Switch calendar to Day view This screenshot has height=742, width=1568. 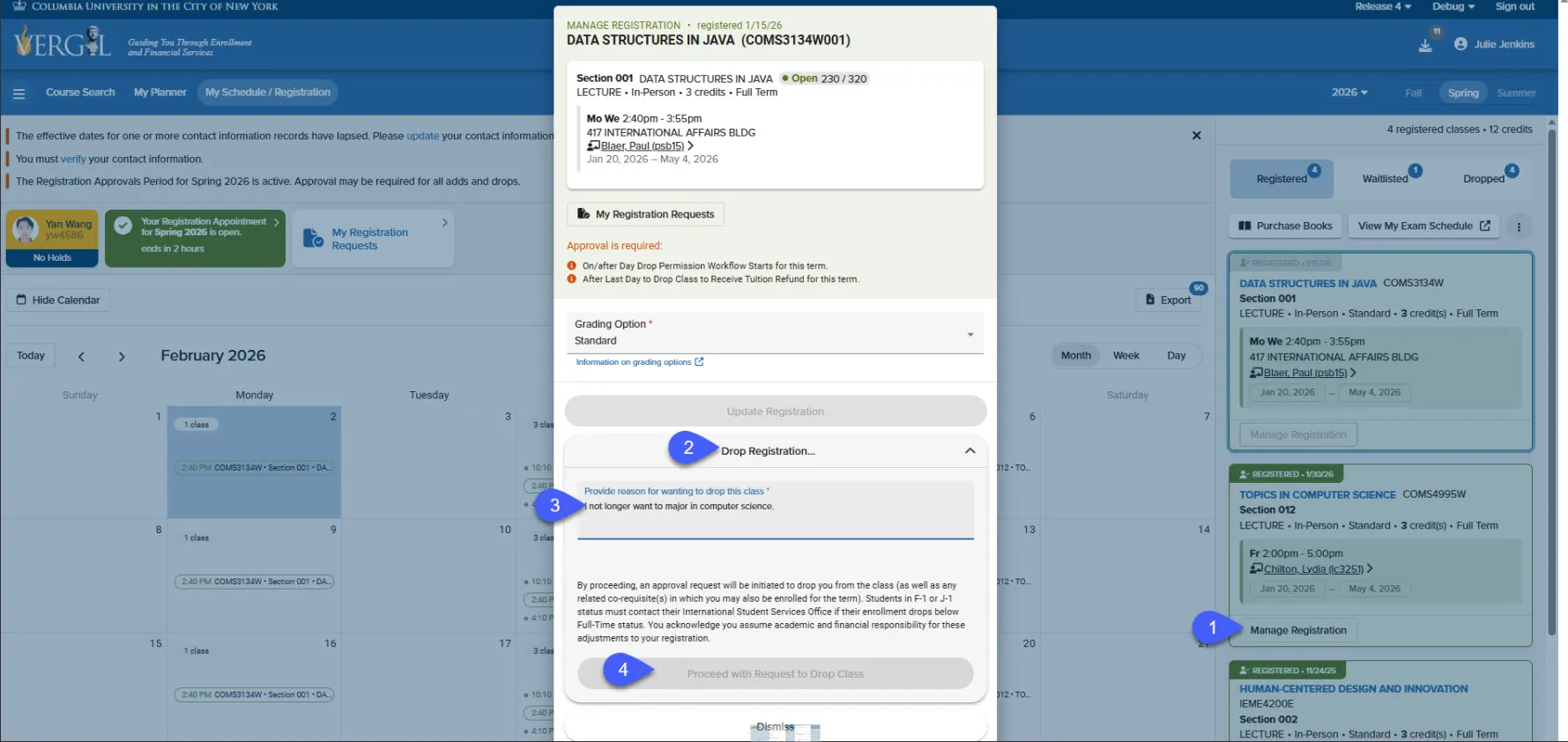(1176, 356)
